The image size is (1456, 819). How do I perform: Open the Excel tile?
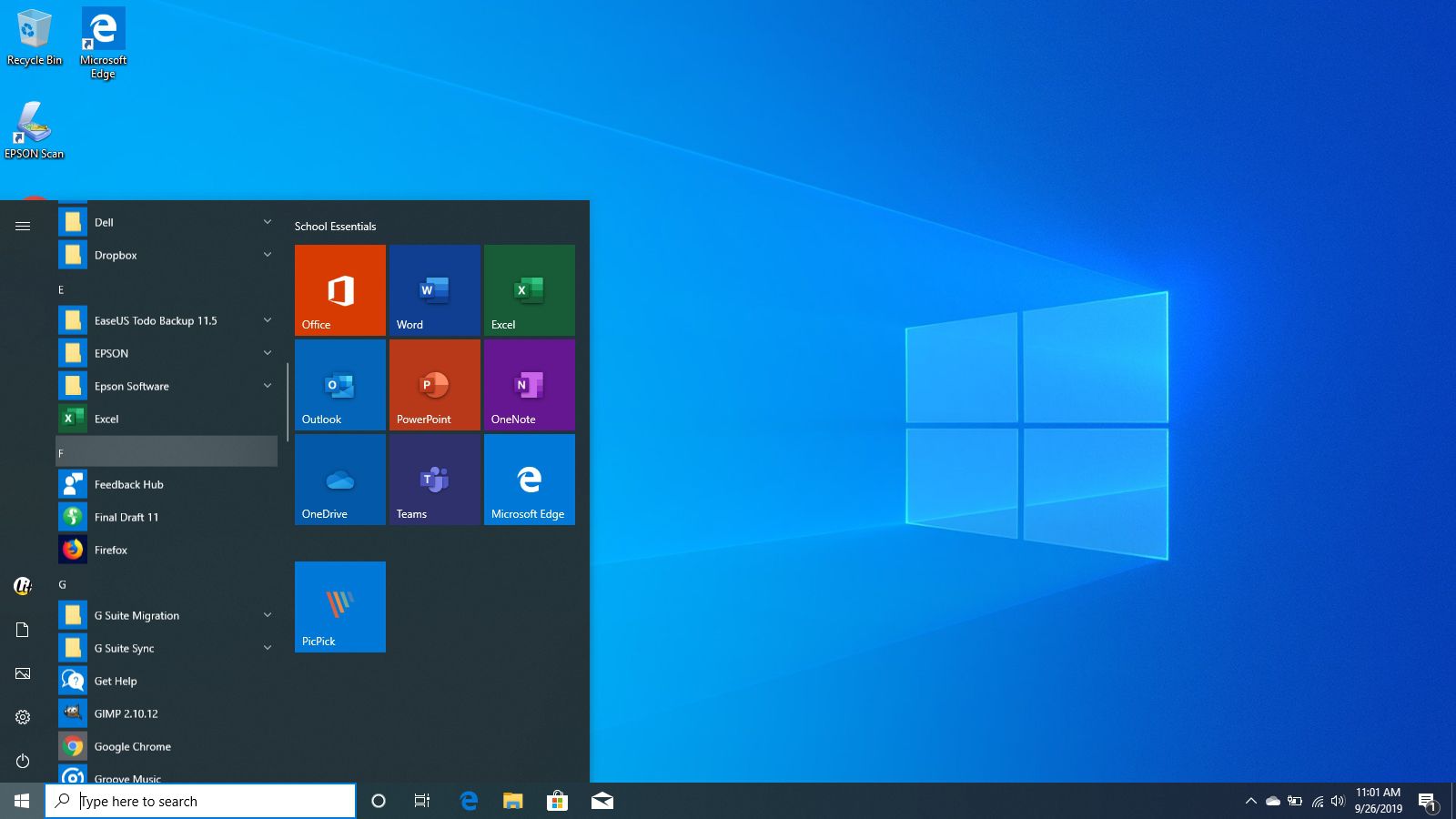[x=530, y=290]
